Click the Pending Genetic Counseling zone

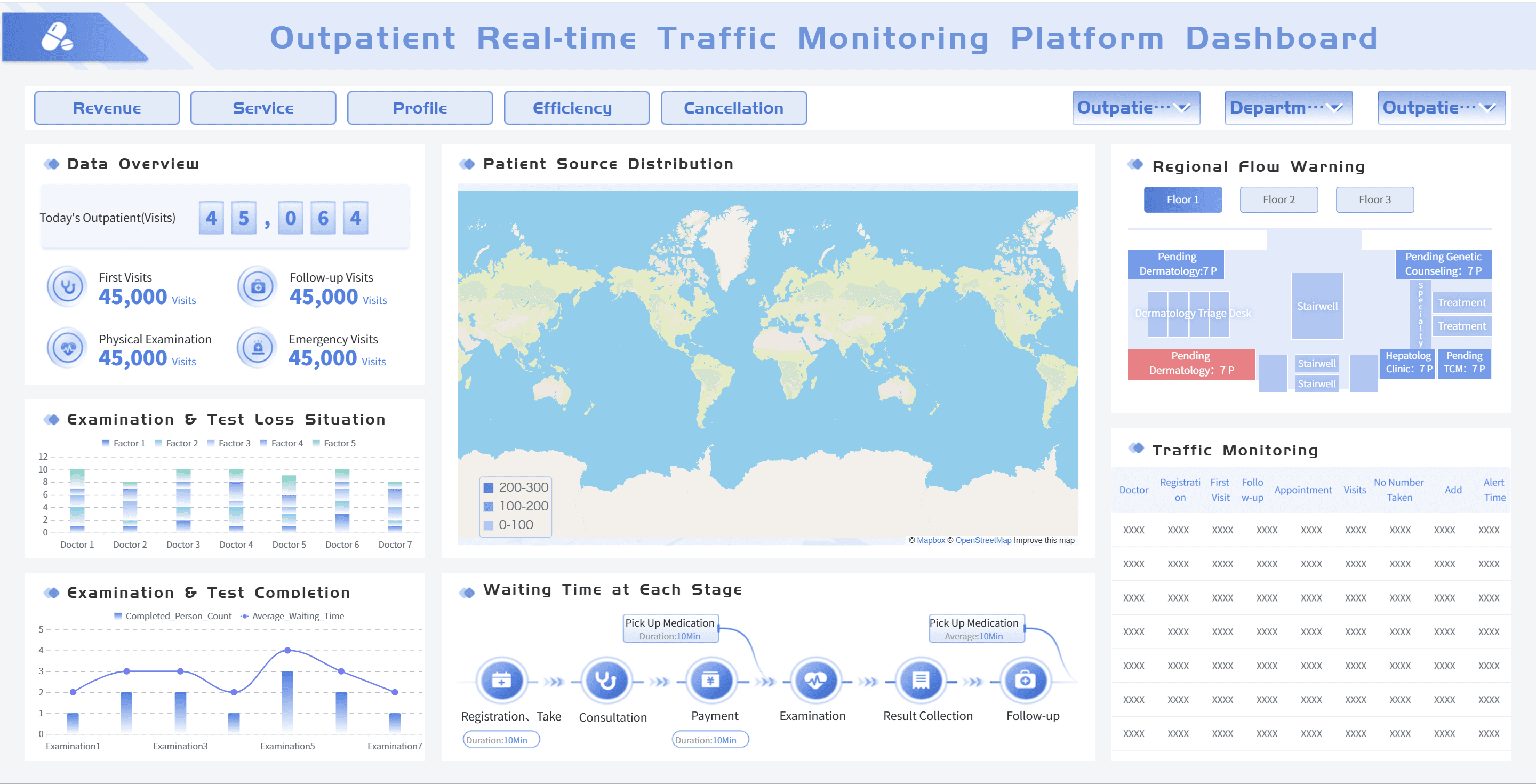point(1443,264)
